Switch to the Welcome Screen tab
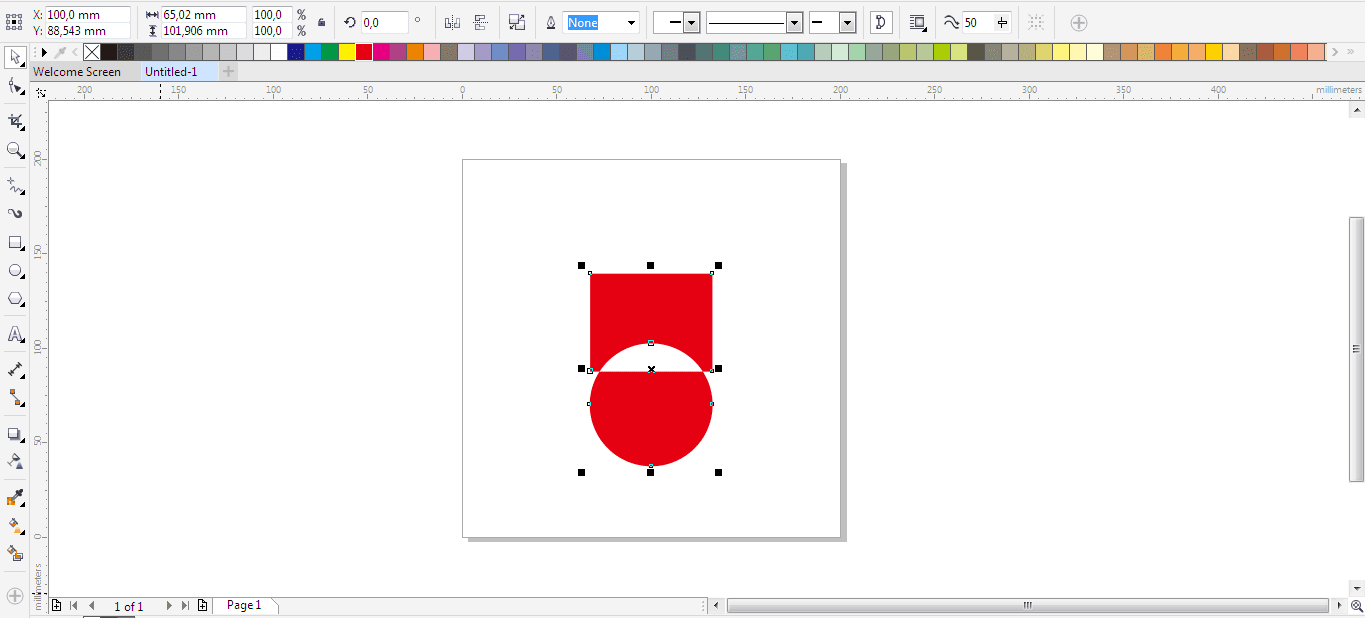This screenshot has height=618, width=1365. (77, 71)
